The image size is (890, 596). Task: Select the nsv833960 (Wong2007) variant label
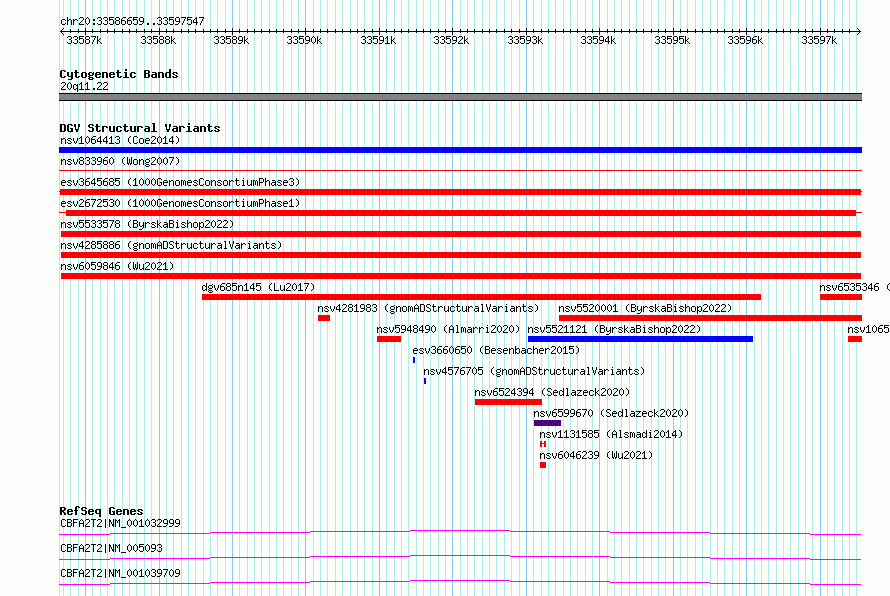pyautogui.click(x=120, y=161)
